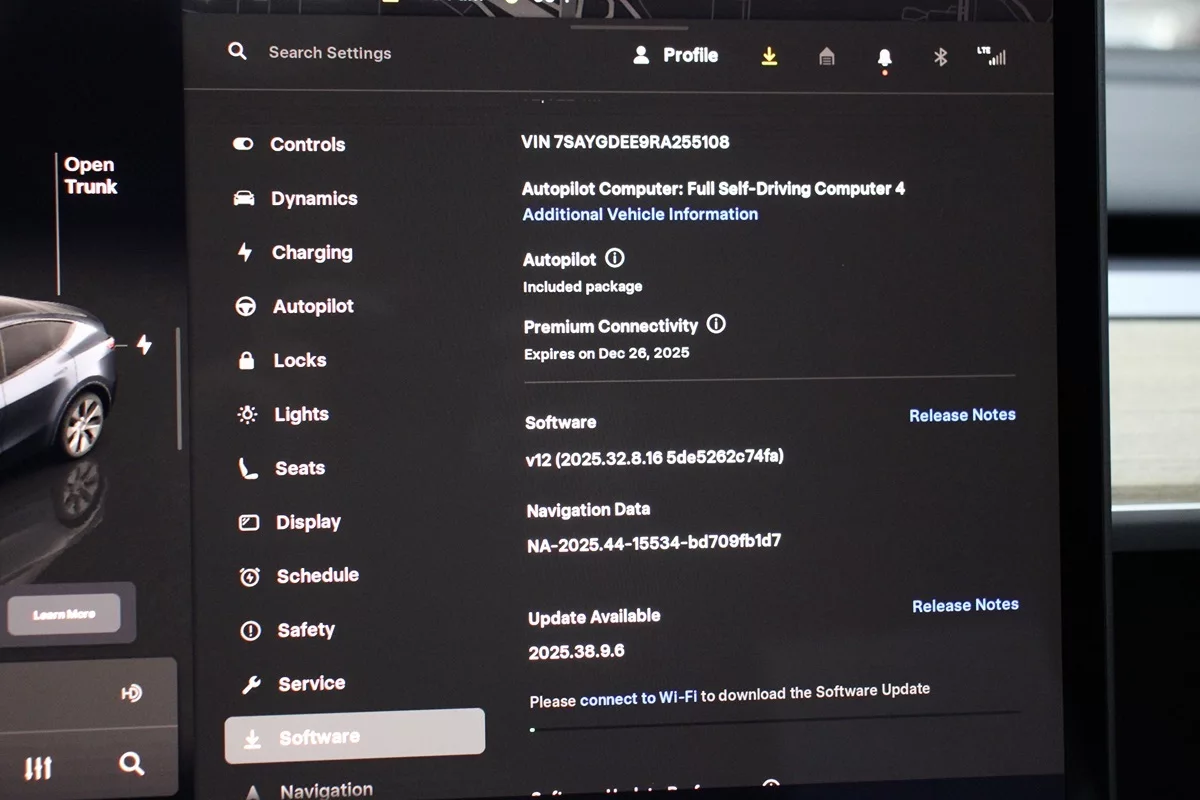
Task: Open the equalizer sliders icon
Action: point(38,768)
